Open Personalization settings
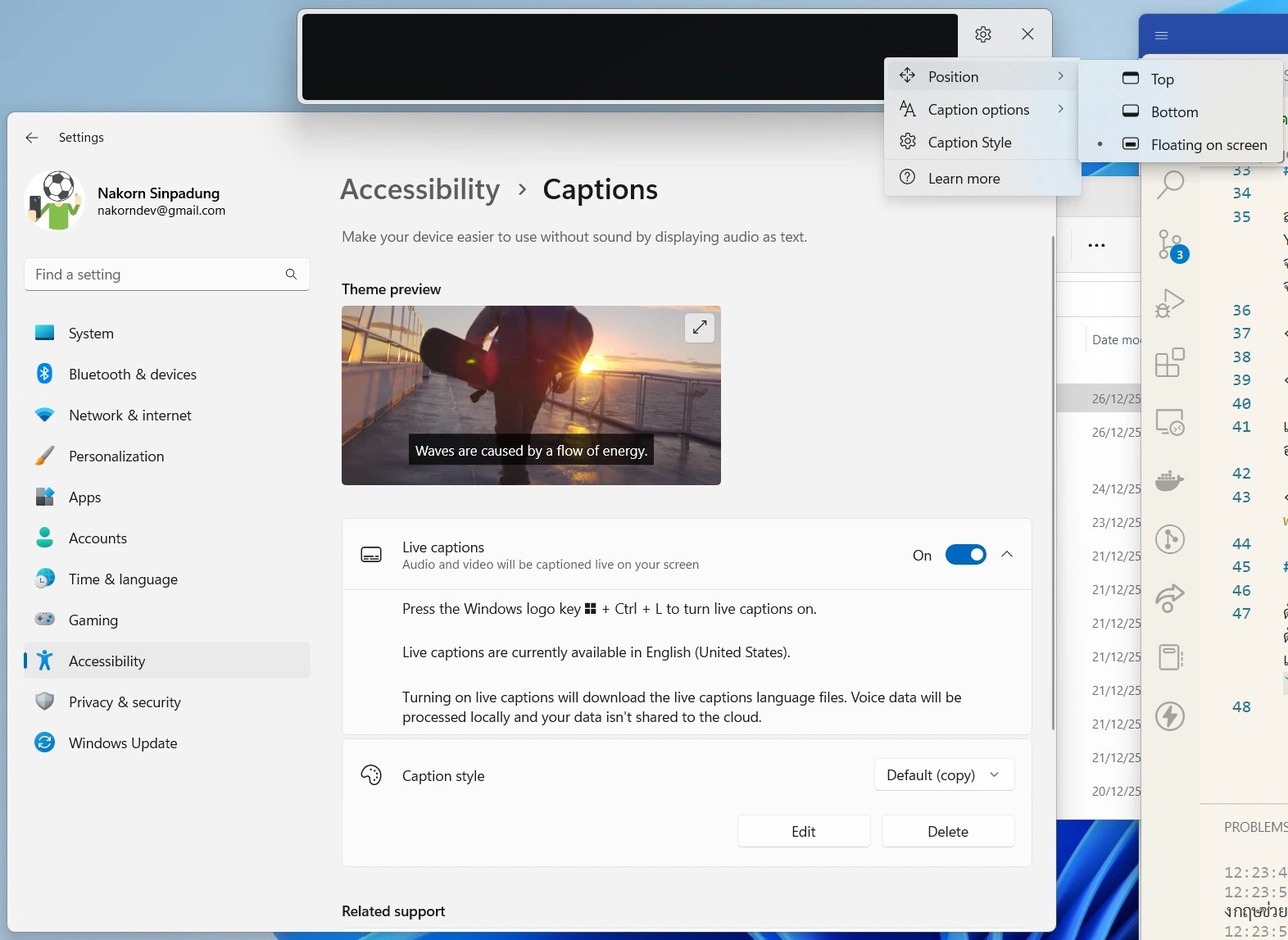This screenshot has height=940, width=1288. [167, 456]
